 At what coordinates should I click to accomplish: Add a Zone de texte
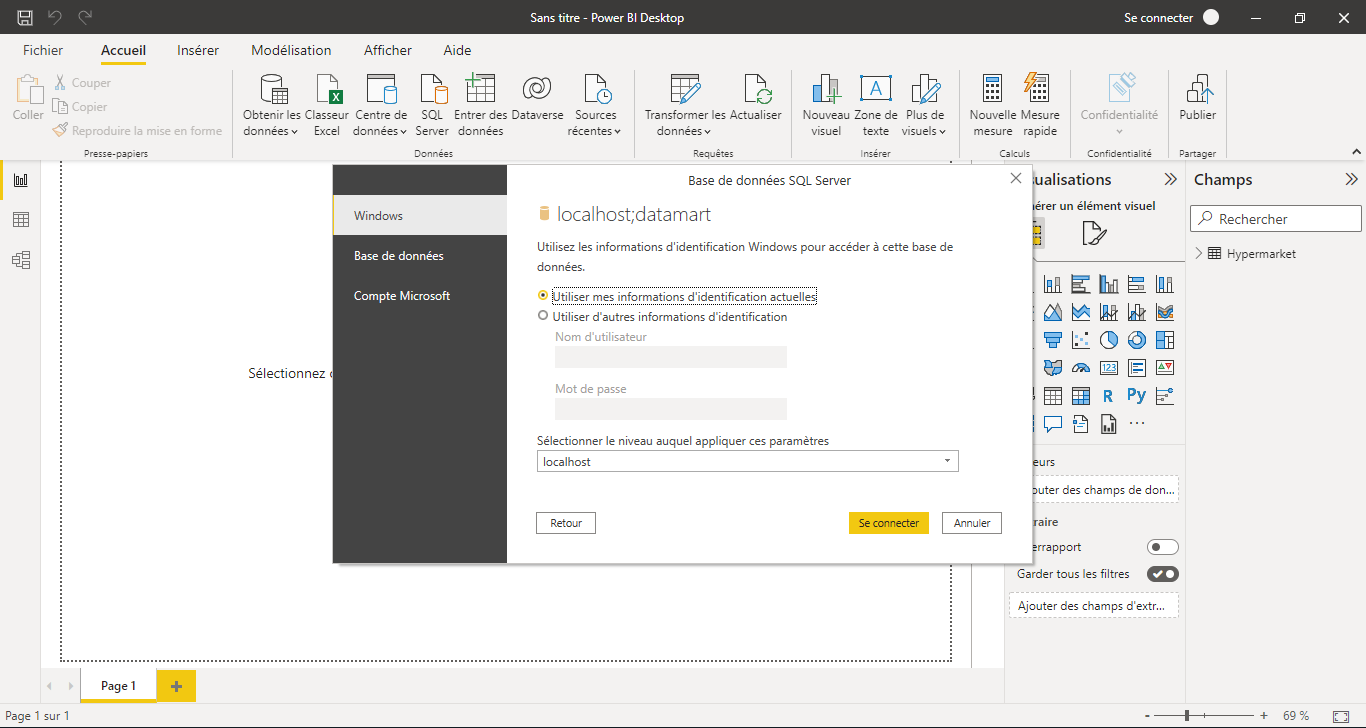(876, 105)
